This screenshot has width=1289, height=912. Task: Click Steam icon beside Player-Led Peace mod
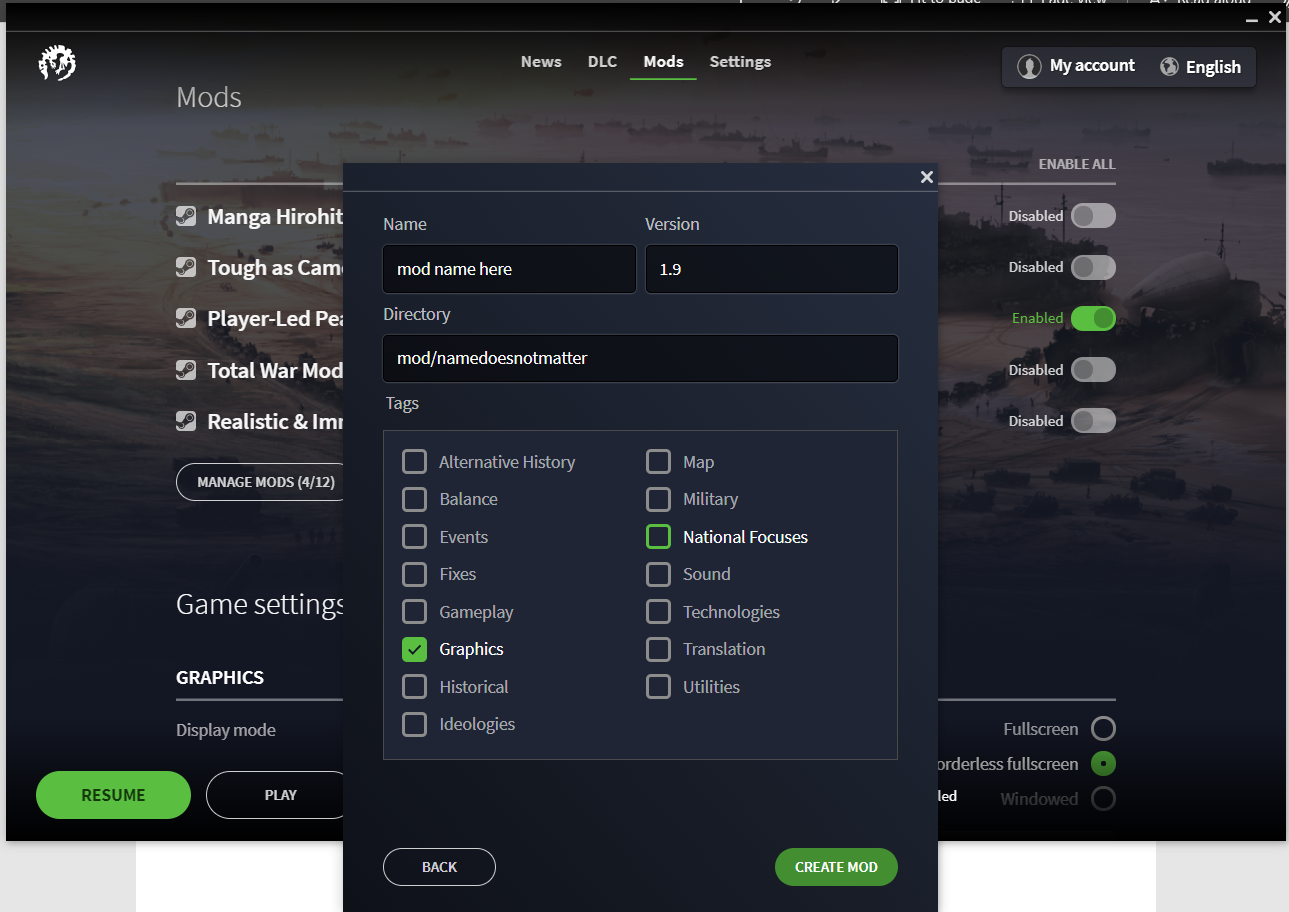tap(186, 318)
